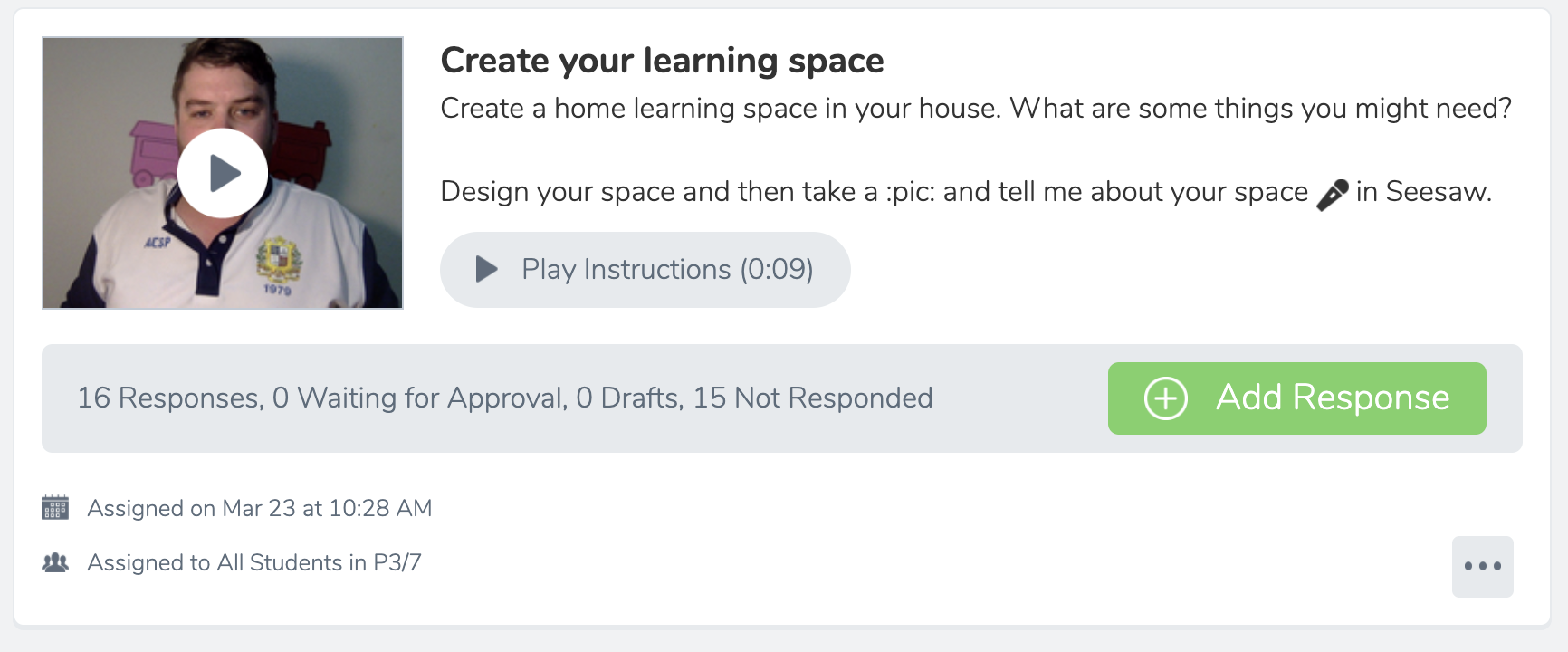Click the Design your space instruction line

[966, 192]
